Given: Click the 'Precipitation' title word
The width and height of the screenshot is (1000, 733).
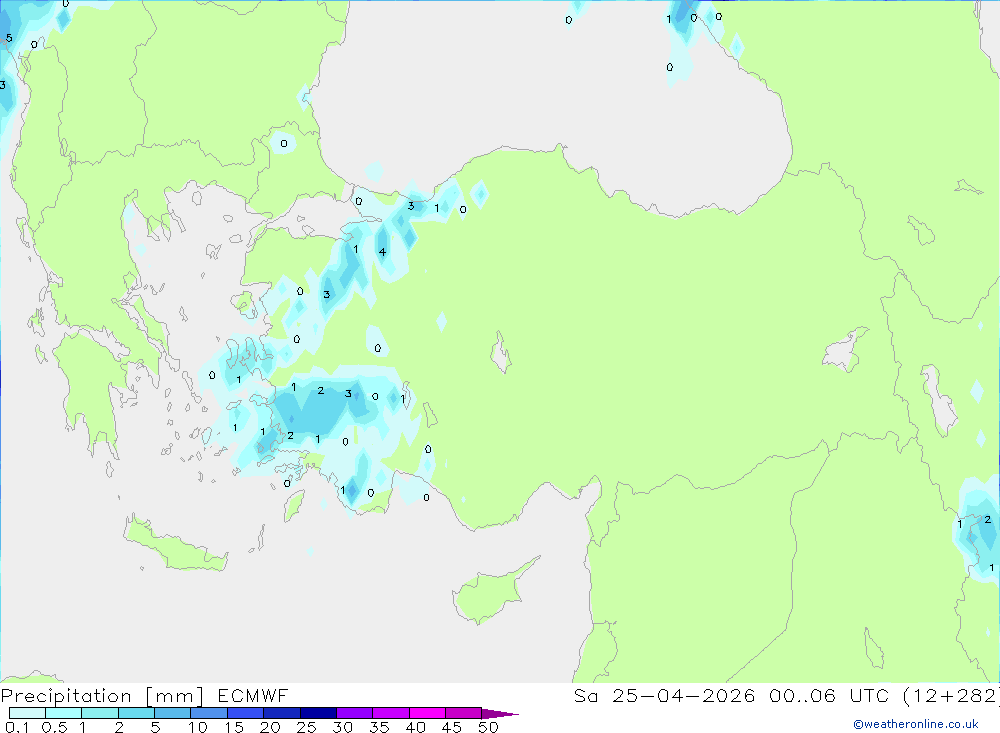Looking at the screenshot, I should [66, 696].
